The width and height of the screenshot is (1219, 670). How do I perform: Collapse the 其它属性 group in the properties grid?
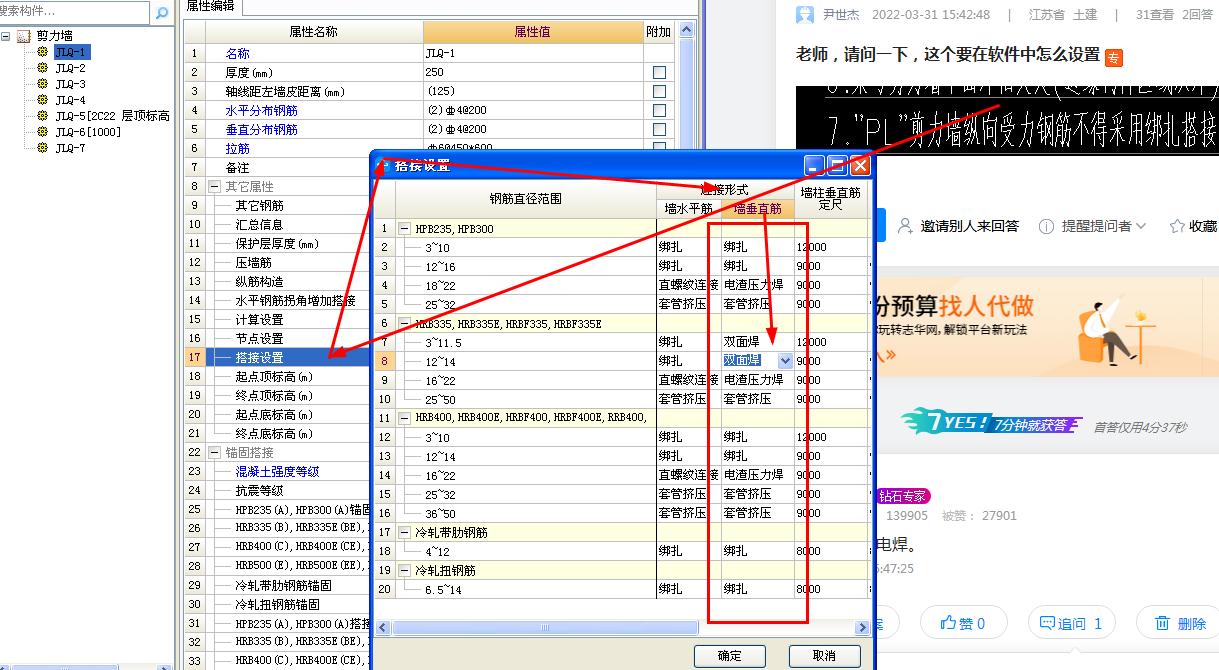click(214, 187)
